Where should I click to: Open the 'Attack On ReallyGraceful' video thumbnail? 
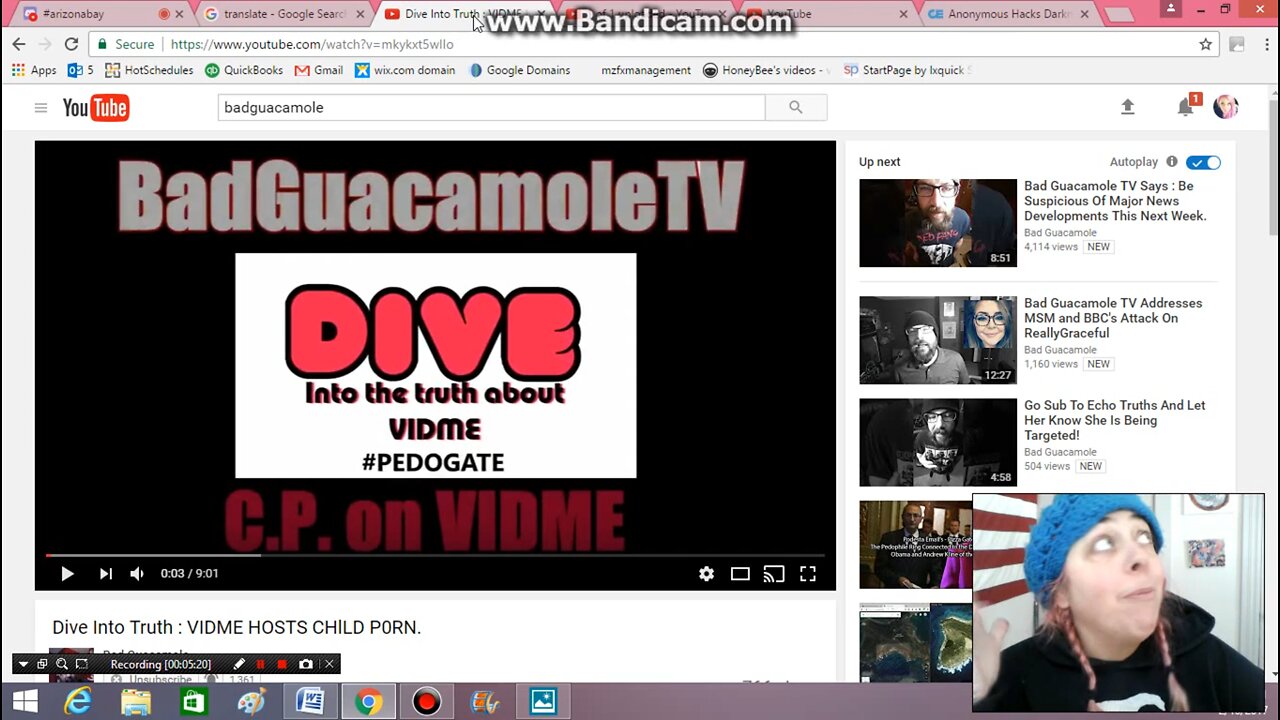coord(938,340)
